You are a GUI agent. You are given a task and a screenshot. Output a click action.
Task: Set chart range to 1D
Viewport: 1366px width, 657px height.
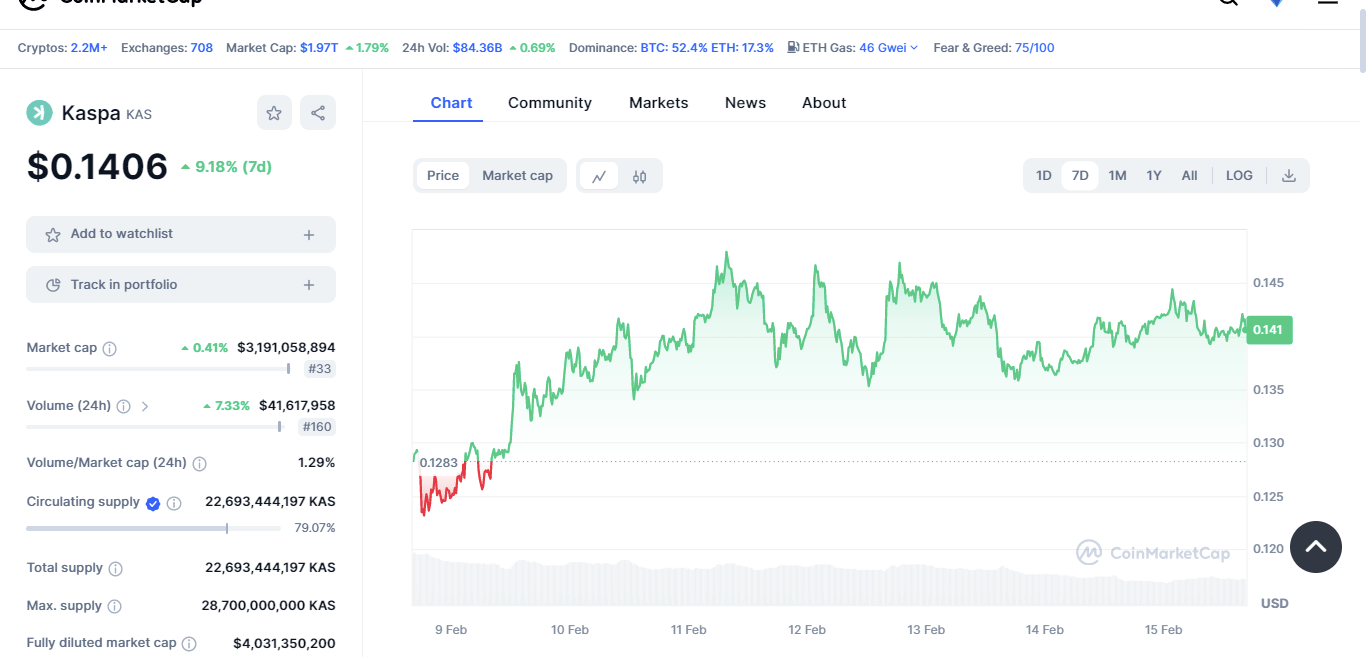pos(1043,176)
